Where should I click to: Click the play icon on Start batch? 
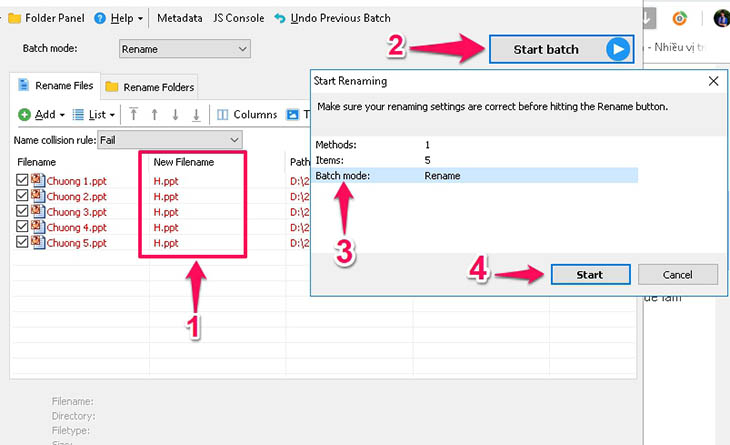pos(618,49)
